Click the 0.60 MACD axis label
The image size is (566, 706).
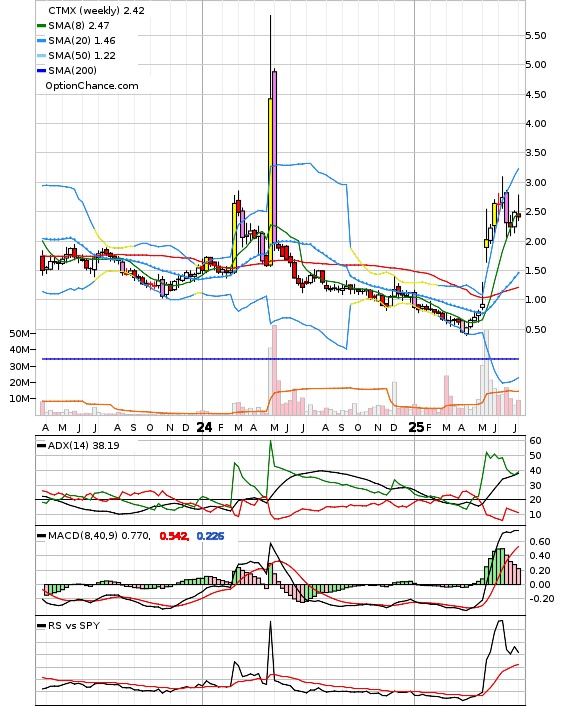pos(539,541)
